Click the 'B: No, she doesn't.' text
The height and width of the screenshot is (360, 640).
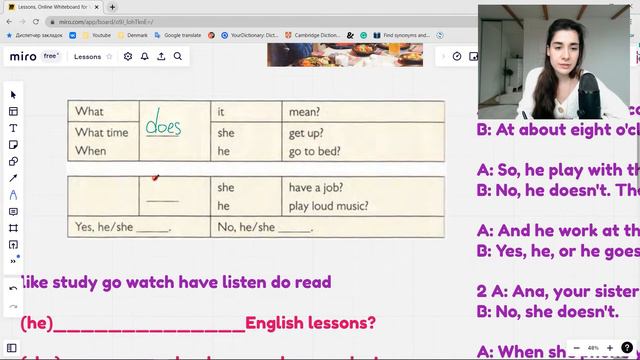(547, 311)
